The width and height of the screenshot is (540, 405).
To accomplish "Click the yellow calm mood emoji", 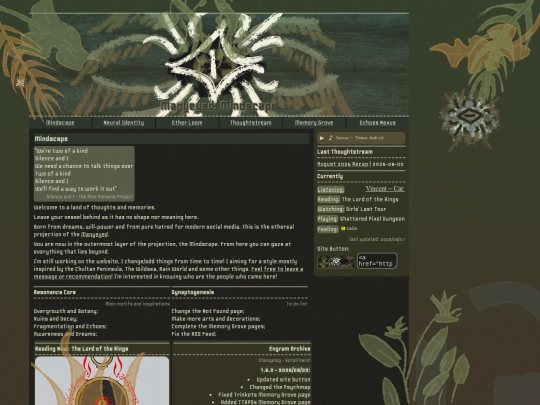I will (x=343, y=229).
